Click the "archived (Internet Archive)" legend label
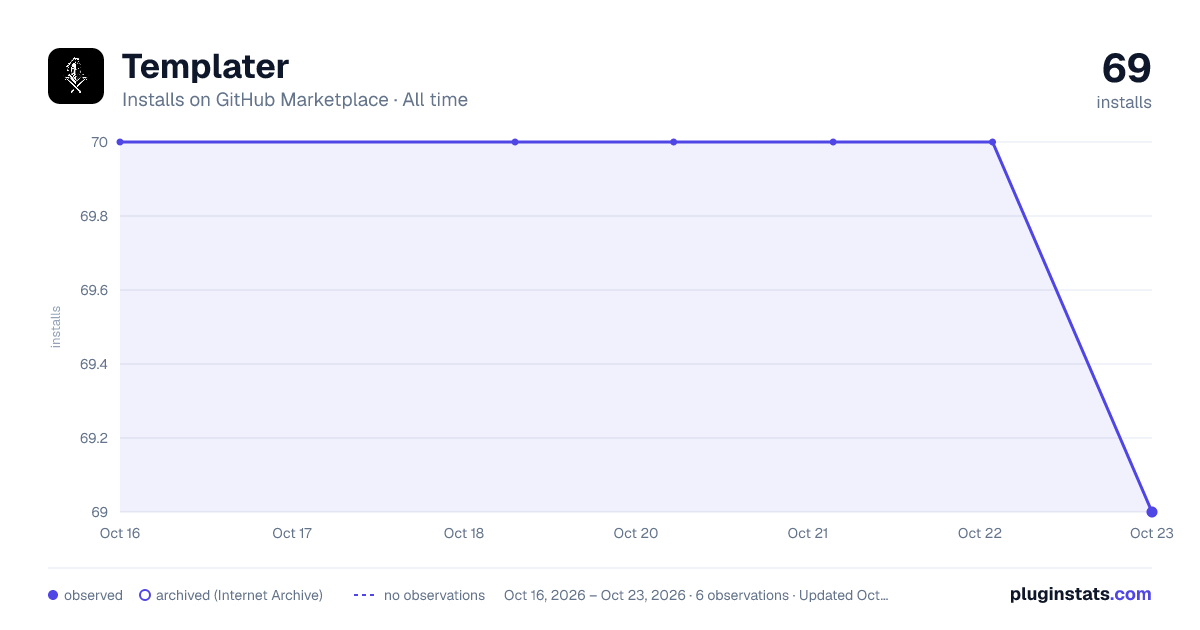 coord(239,595)
